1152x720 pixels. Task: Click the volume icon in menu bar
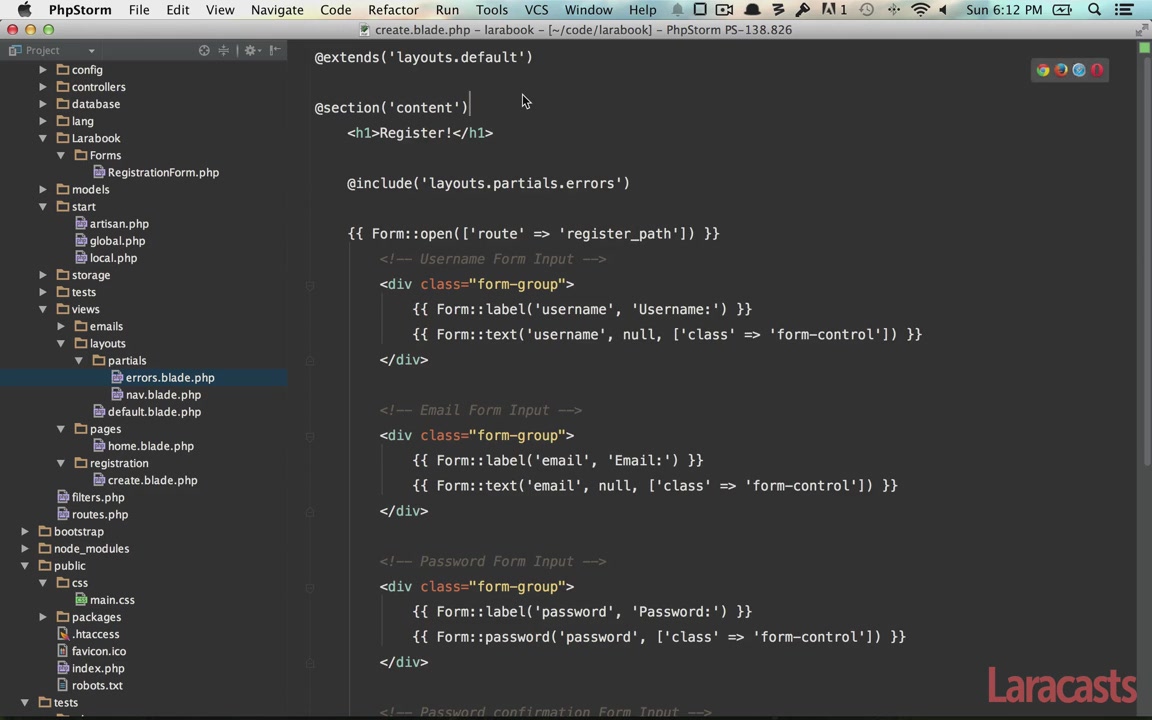[943, 10]
